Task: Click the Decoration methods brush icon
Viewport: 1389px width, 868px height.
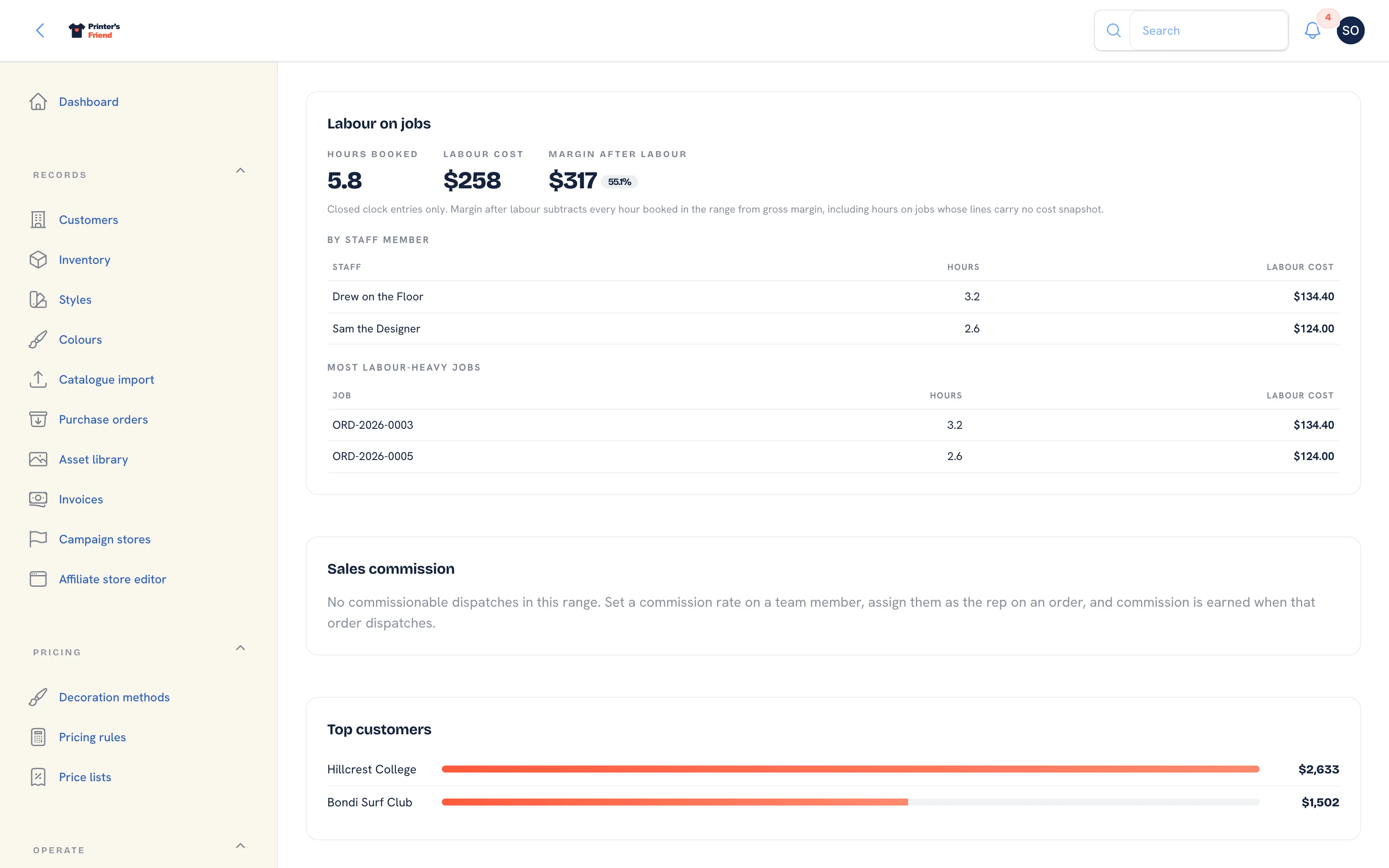Action: tap(38, 697)
